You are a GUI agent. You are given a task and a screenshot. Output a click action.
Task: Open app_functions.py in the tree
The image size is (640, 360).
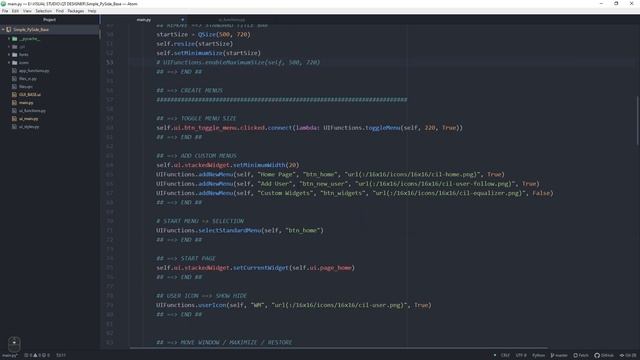(x=34, y=71)
